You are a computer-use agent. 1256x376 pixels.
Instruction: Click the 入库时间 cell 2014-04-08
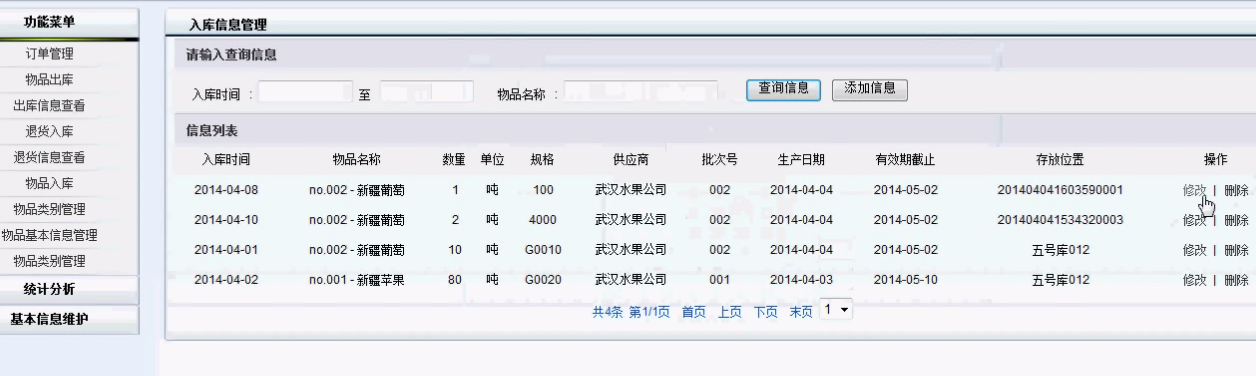[x=226, y=190]
